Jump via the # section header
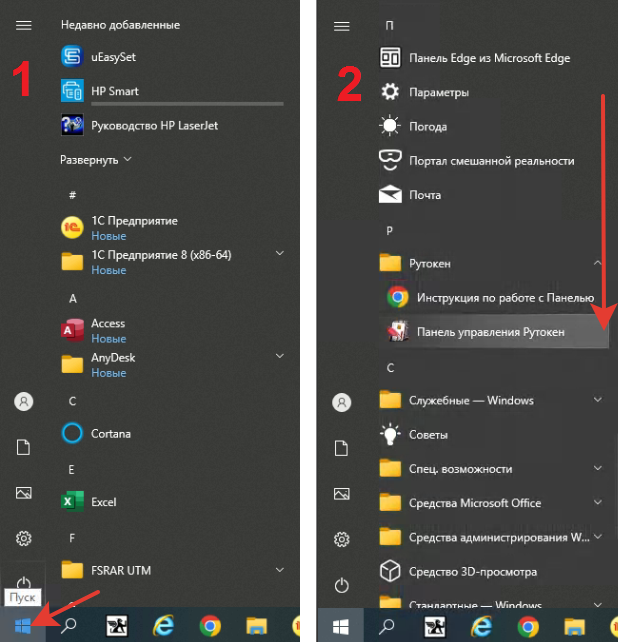This screenshot has height=642, width=618. pos(72,195)
